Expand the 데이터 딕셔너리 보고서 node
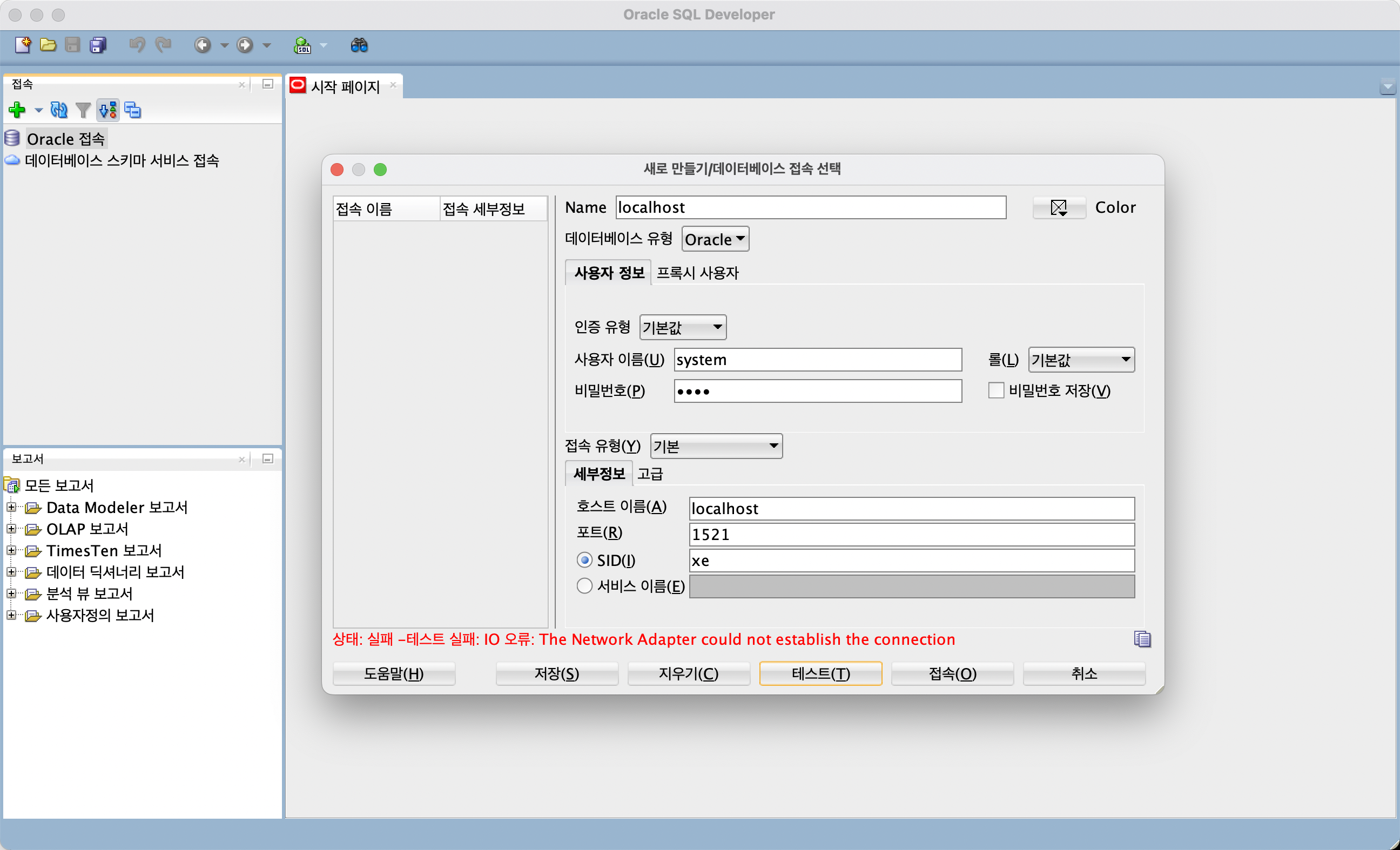 [11, 571]
